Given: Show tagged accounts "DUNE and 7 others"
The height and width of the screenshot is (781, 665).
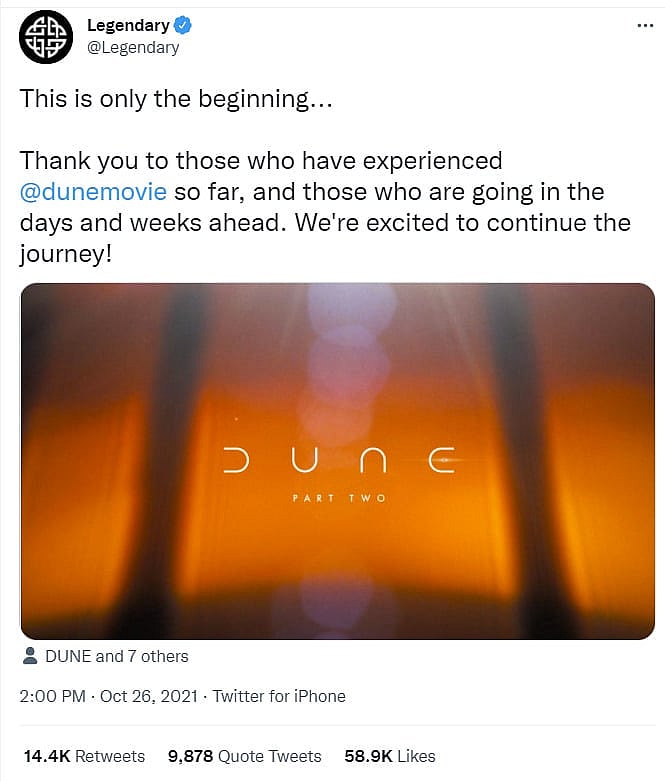Looking at the screenshot, I should coord(117,657).
